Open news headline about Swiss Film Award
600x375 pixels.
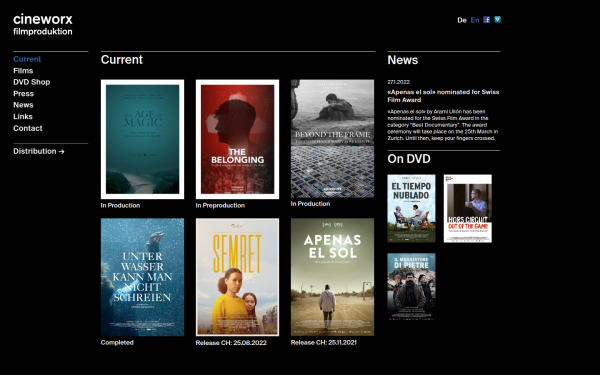tap(443, 96)
